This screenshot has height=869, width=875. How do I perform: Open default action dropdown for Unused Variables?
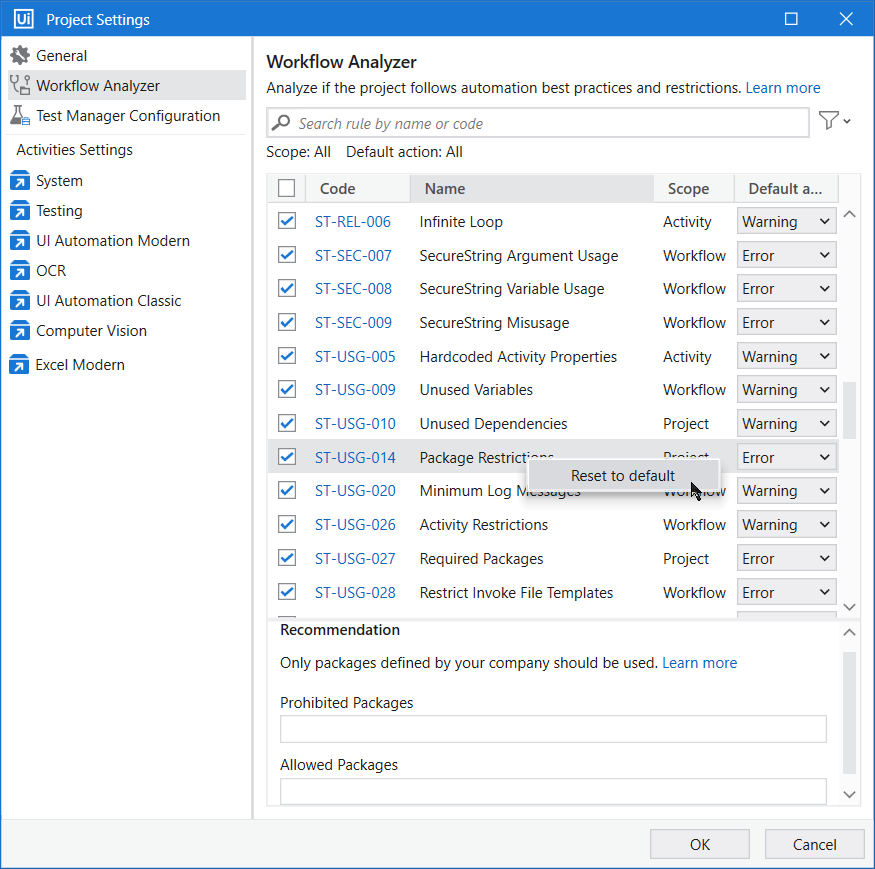[786, 390]
